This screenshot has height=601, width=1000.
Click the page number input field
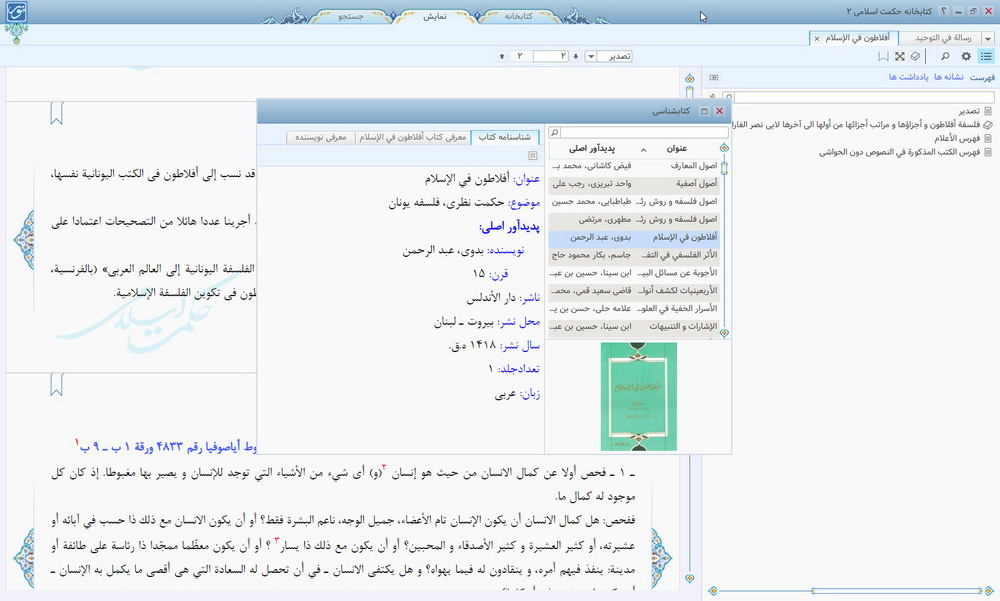coord(550,56)
